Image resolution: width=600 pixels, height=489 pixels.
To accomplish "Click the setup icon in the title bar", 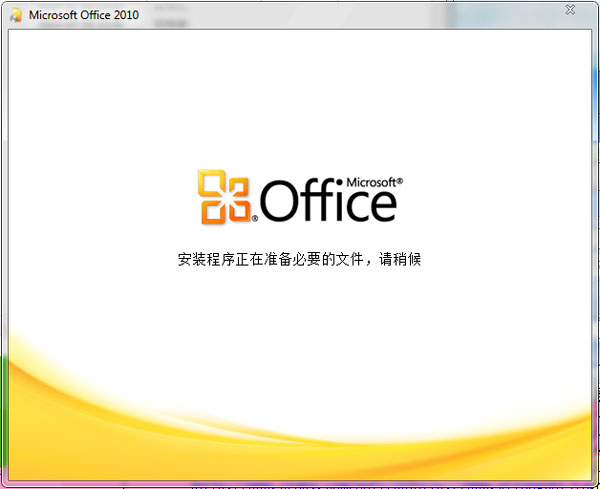I will click(15, 15).
